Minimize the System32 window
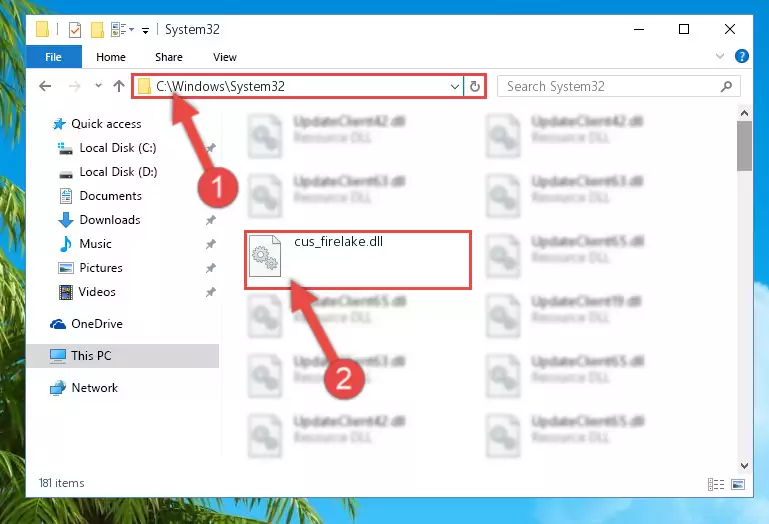The height and width of the screenshot is (524, 769). coord(639,29)
